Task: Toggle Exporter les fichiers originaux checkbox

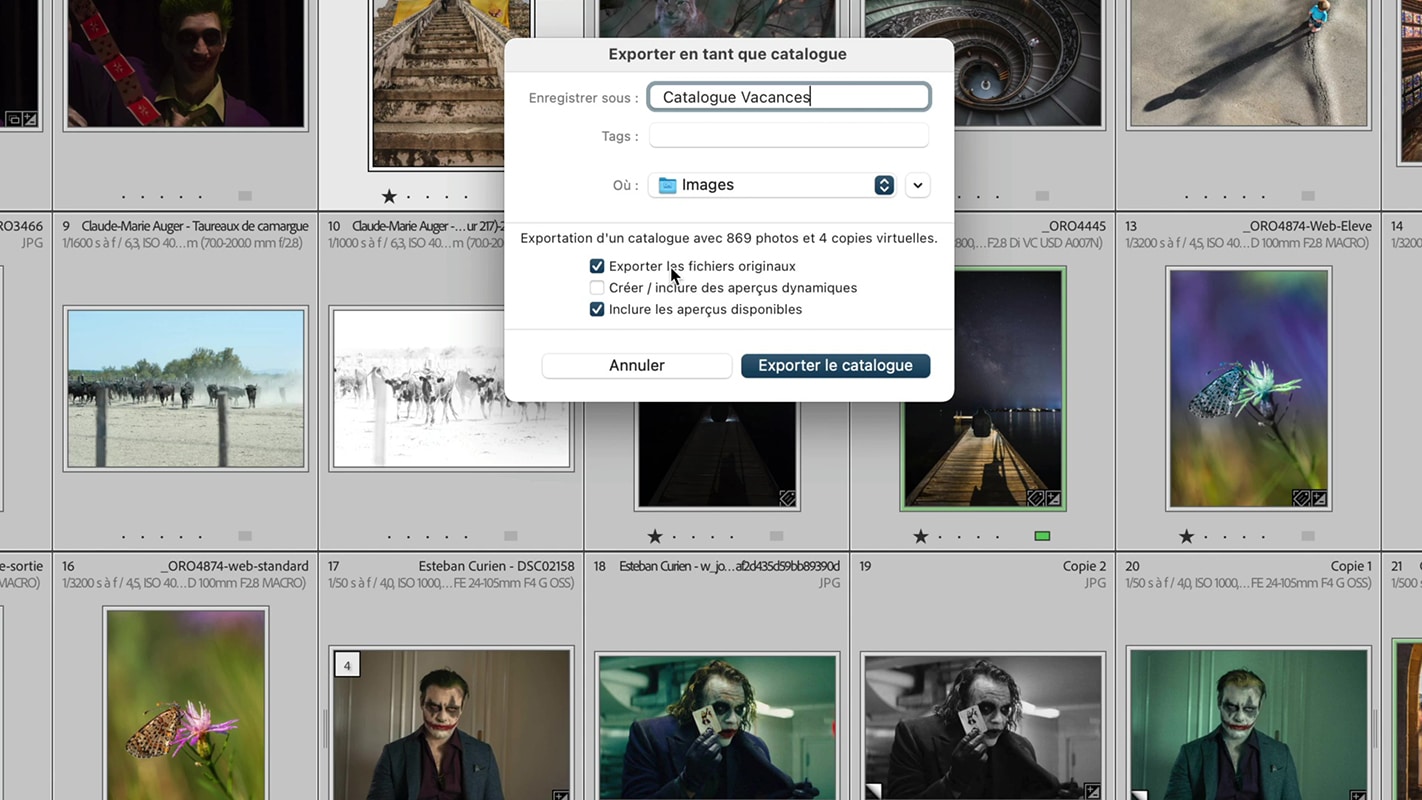Action: pos(597,266)
